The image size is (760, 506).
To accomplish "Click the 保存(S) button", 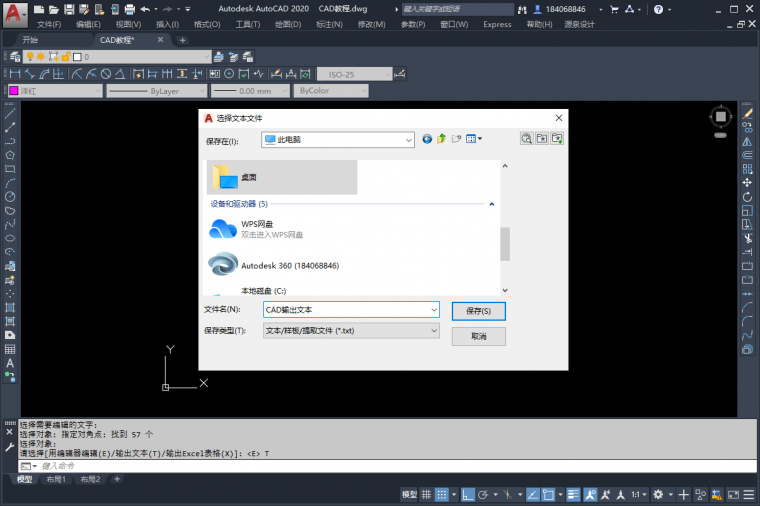I will 478,311.
